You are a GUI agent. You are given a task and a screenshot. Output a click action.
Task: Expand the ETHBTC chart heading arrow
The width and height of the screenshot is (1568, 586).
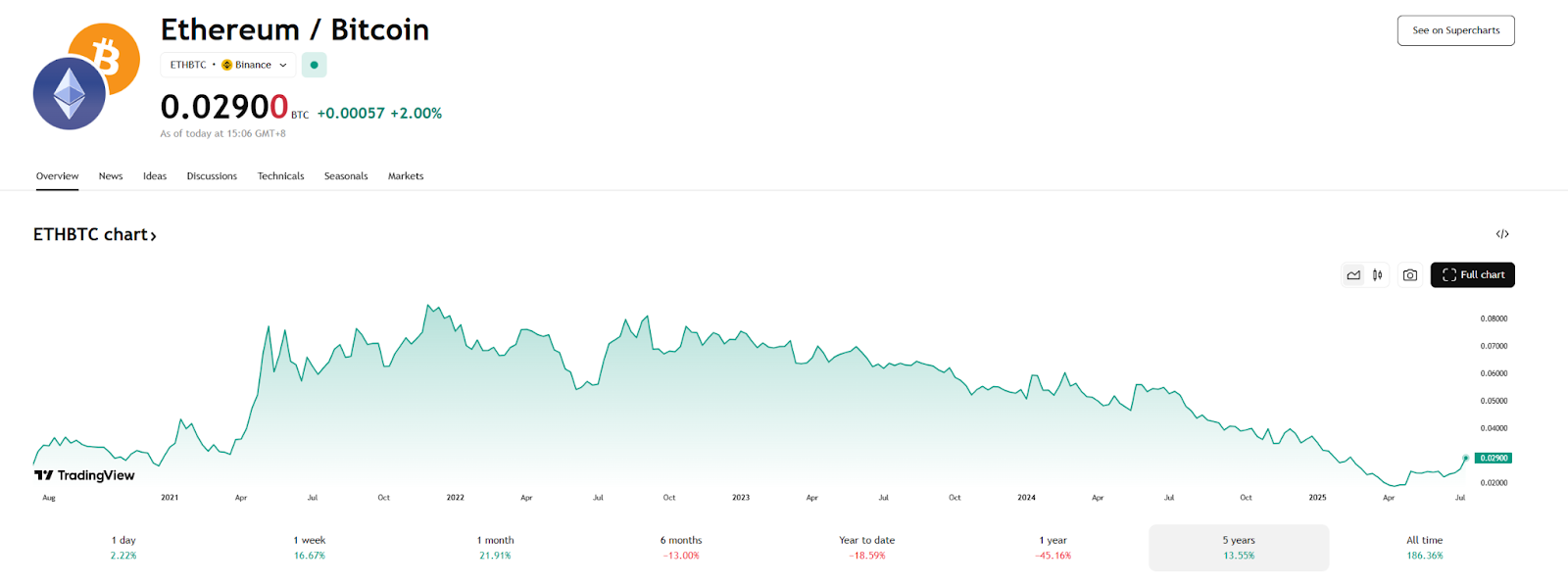(153, 235)
